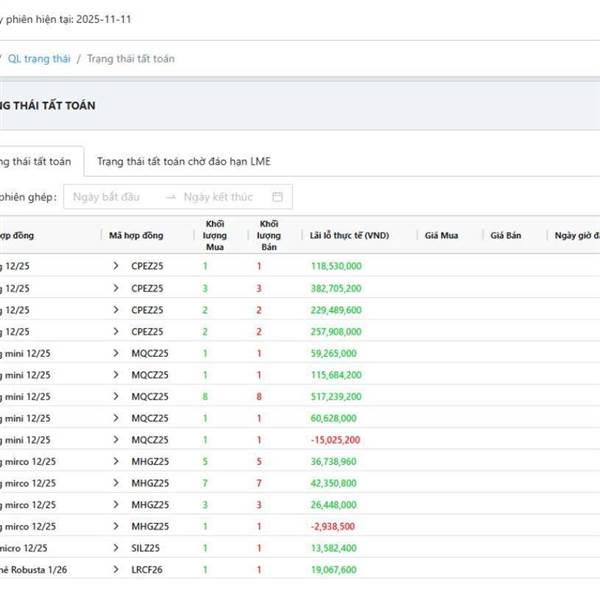Click the Lãi lỗ thực tế (VND) column header

[x=349, y=235]
